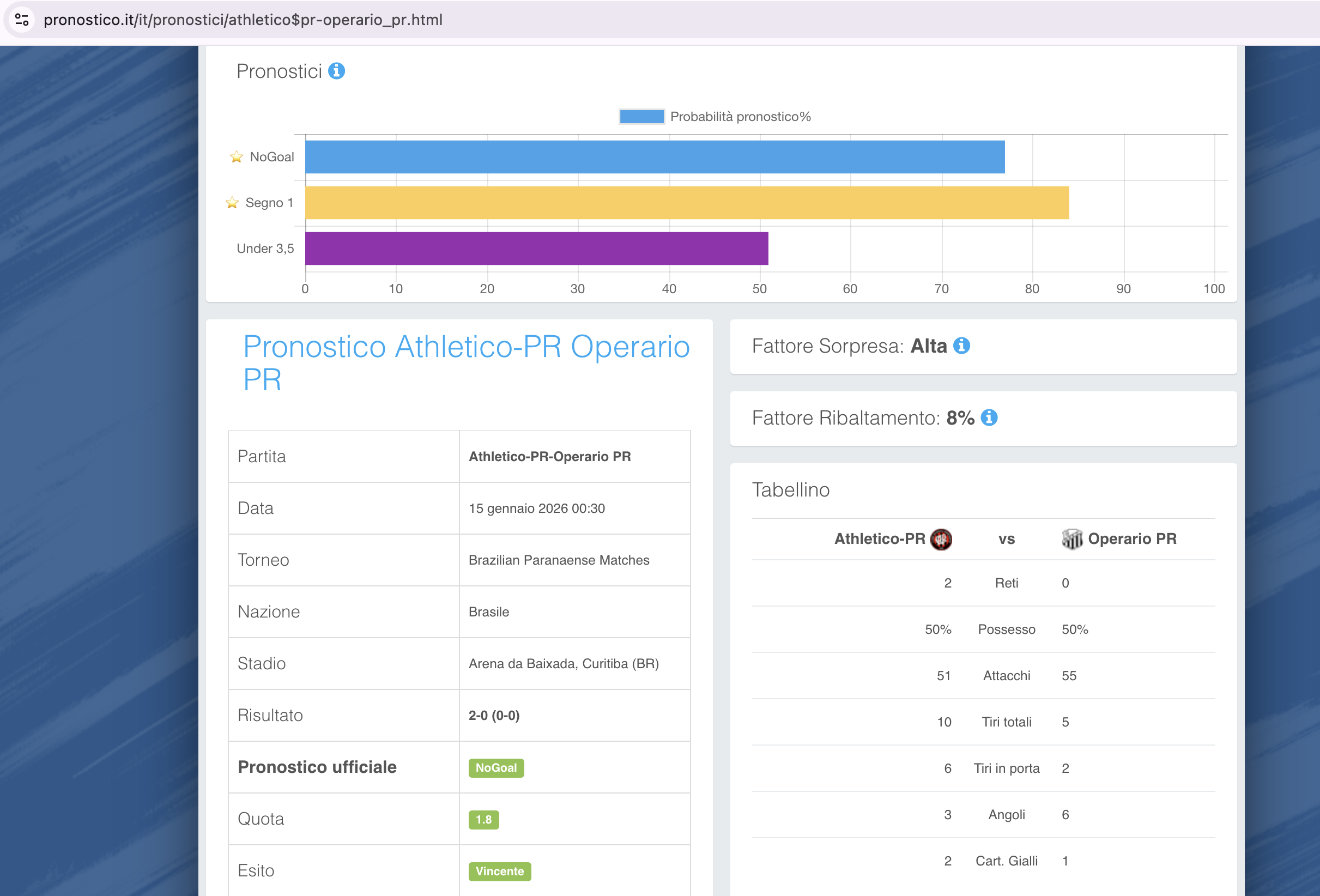This screenshot has width=1320, height=896.
Task: Click the green NoGoal prediction badge
Action: [496, 767]
